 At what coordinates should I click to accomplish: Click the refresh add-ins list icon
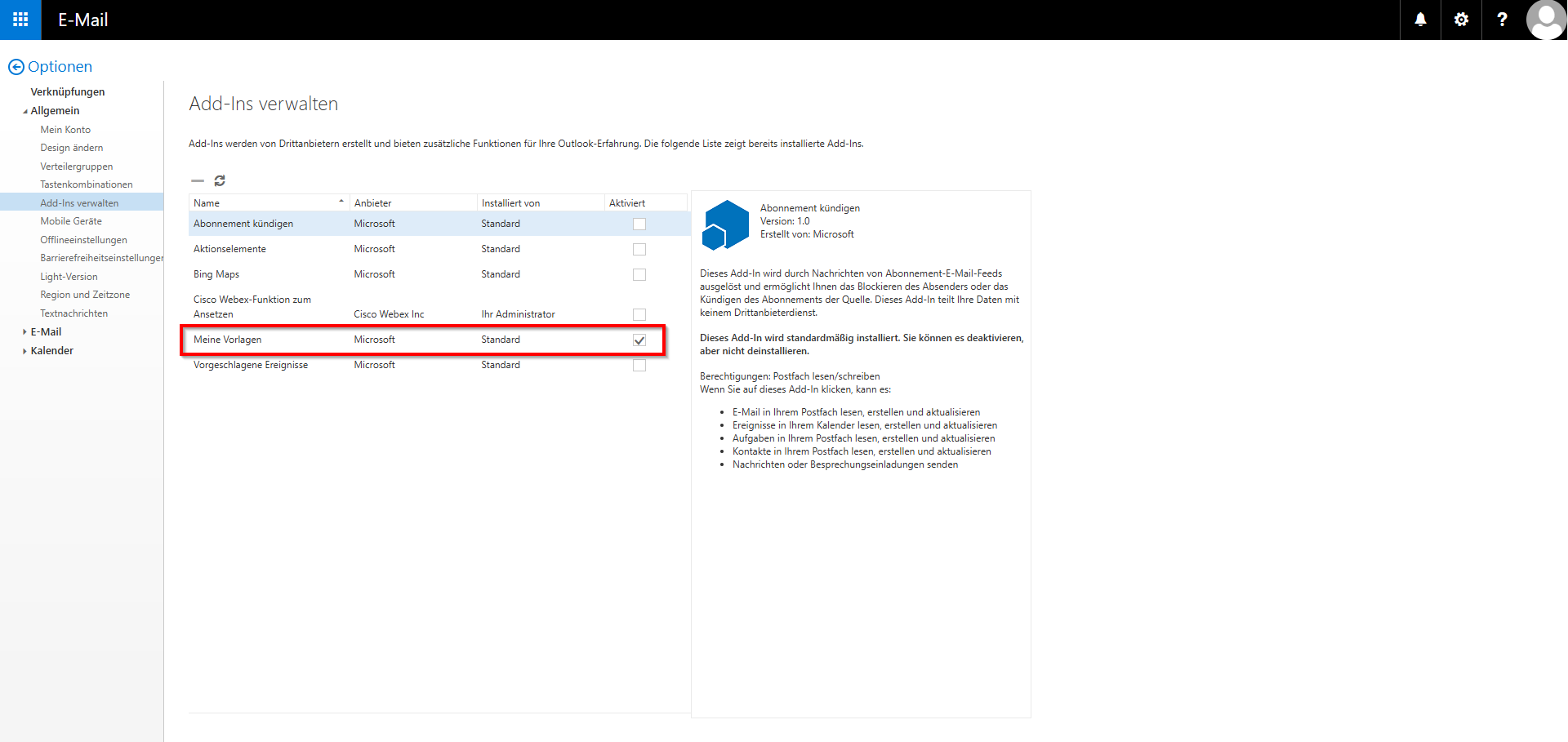(220, 180)
